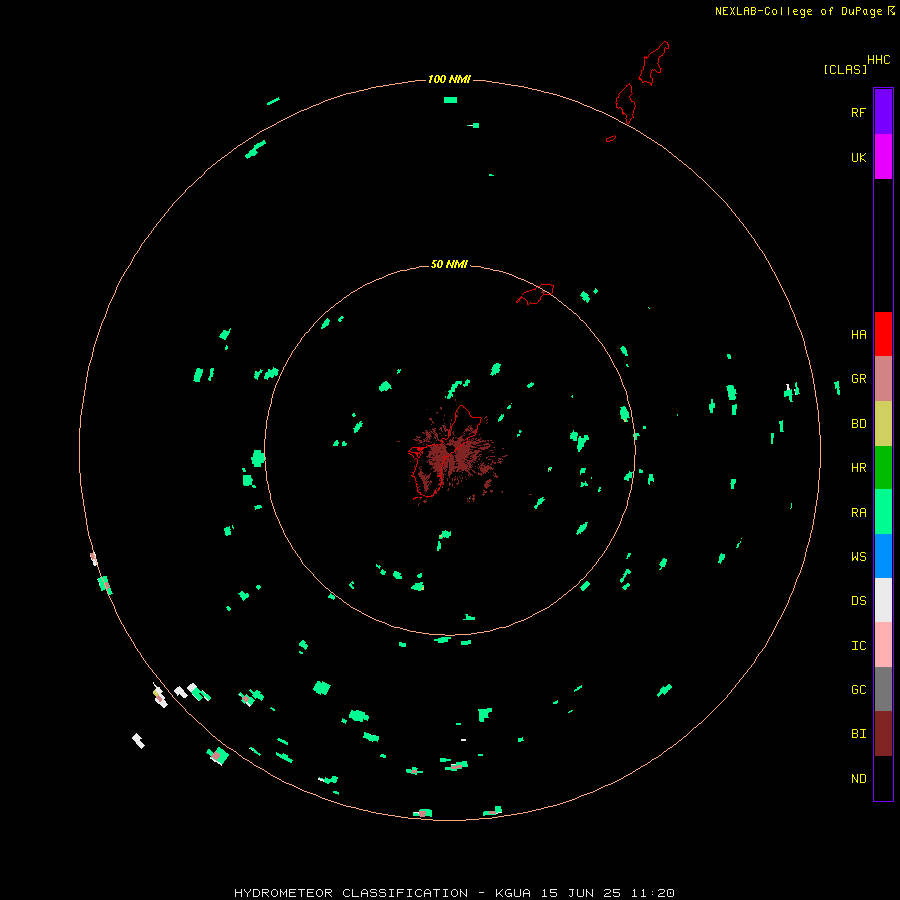900x900 pixels.
Task: Click the HHC product code label
Action: [879, 60]
